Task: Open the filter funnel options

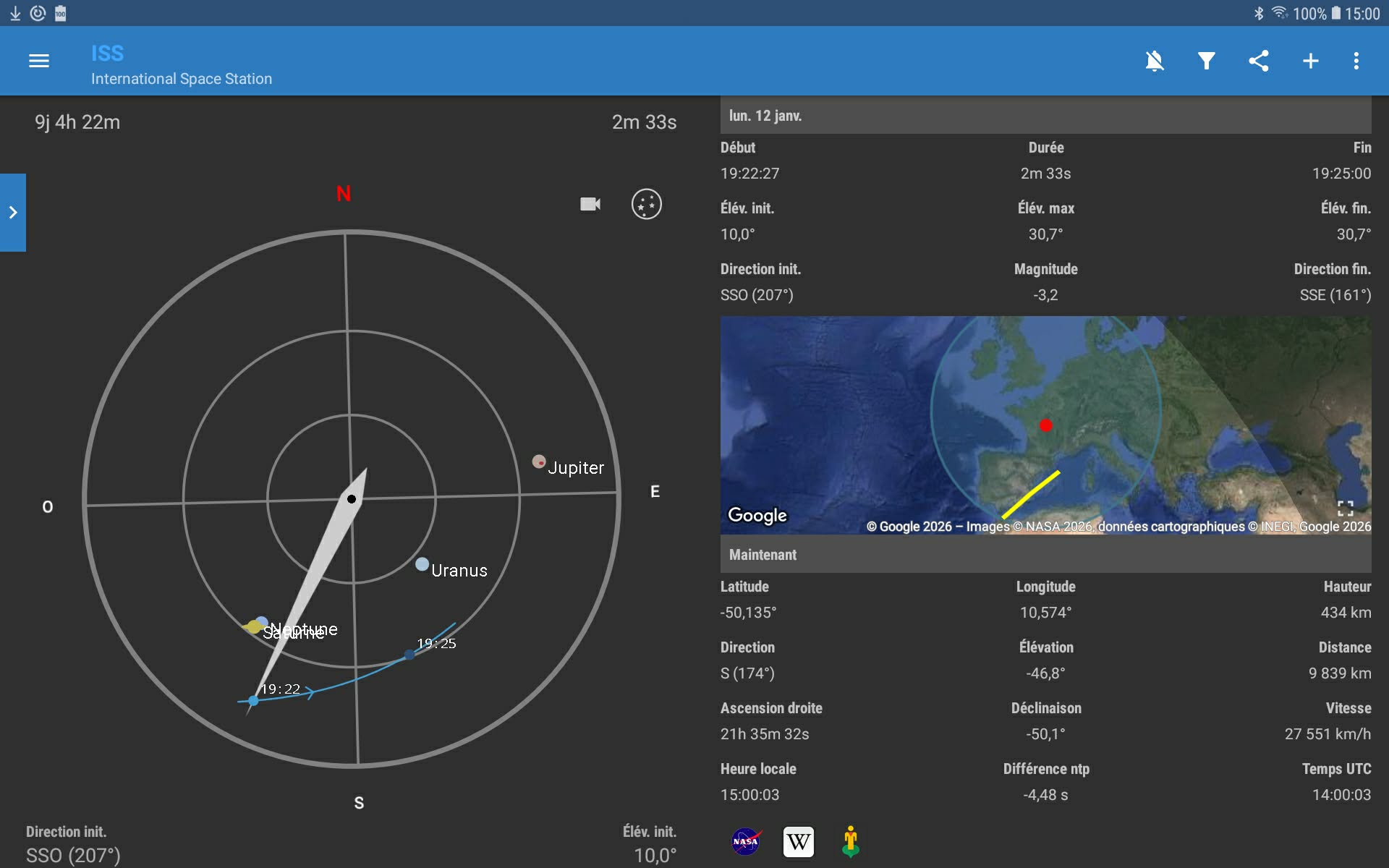Action: point(1206,61)
